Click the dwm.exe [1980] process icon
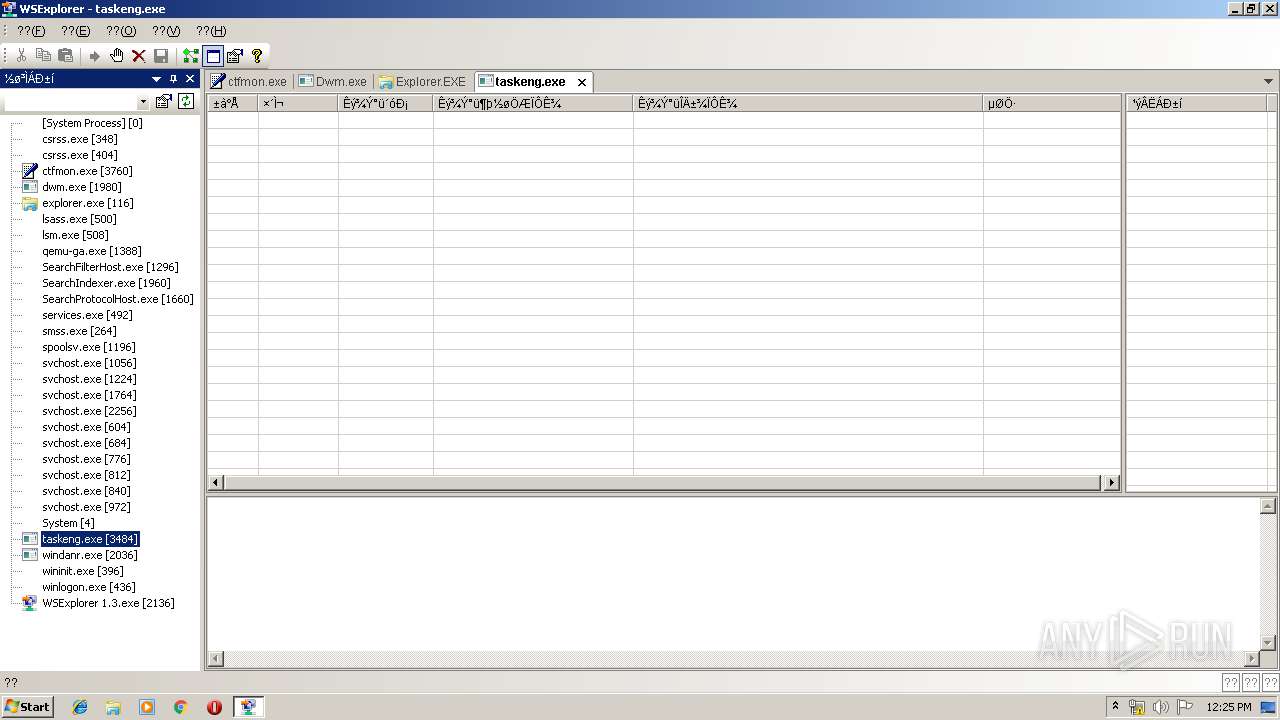This screenshot has height=720, width=1280. point(30,187)
